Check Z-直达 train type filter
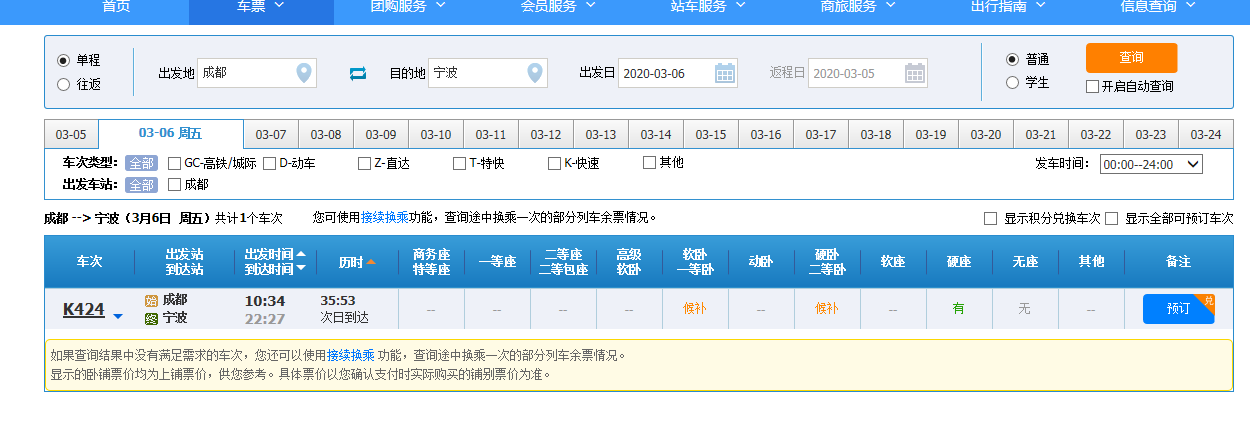1250x431 pixels. [365, 163]
